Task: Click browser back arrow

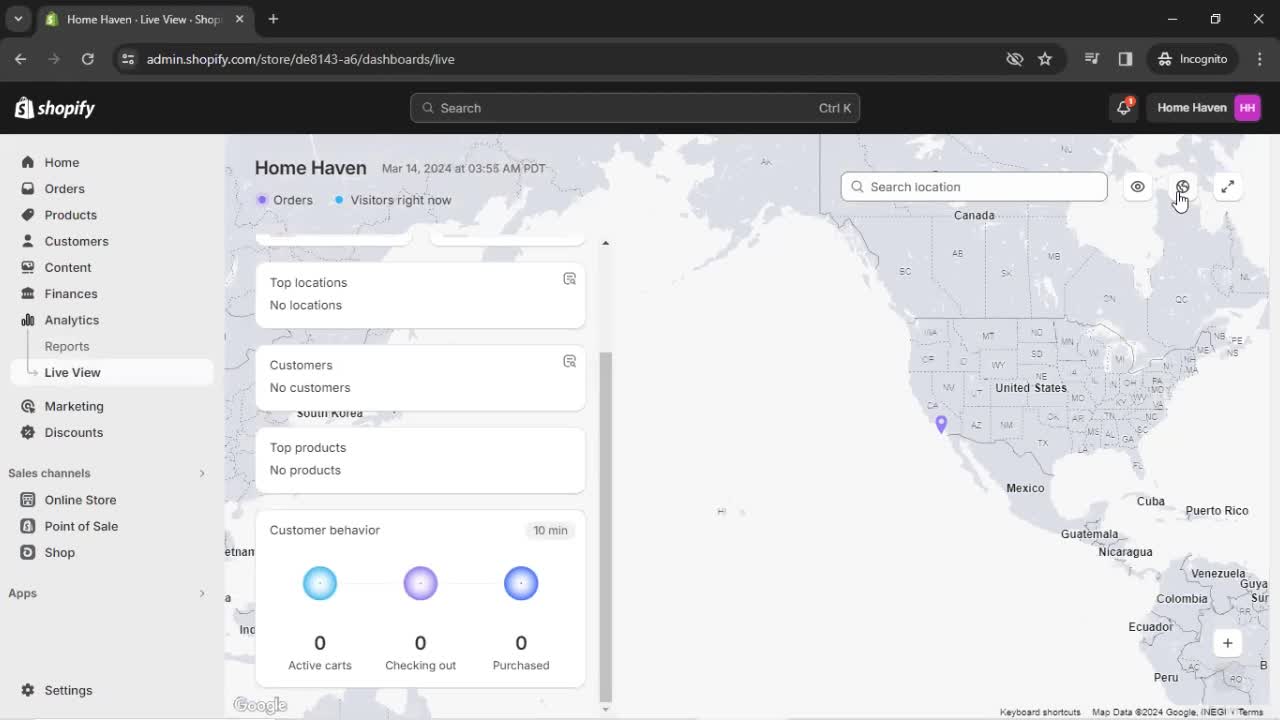Action: point(21,59)
